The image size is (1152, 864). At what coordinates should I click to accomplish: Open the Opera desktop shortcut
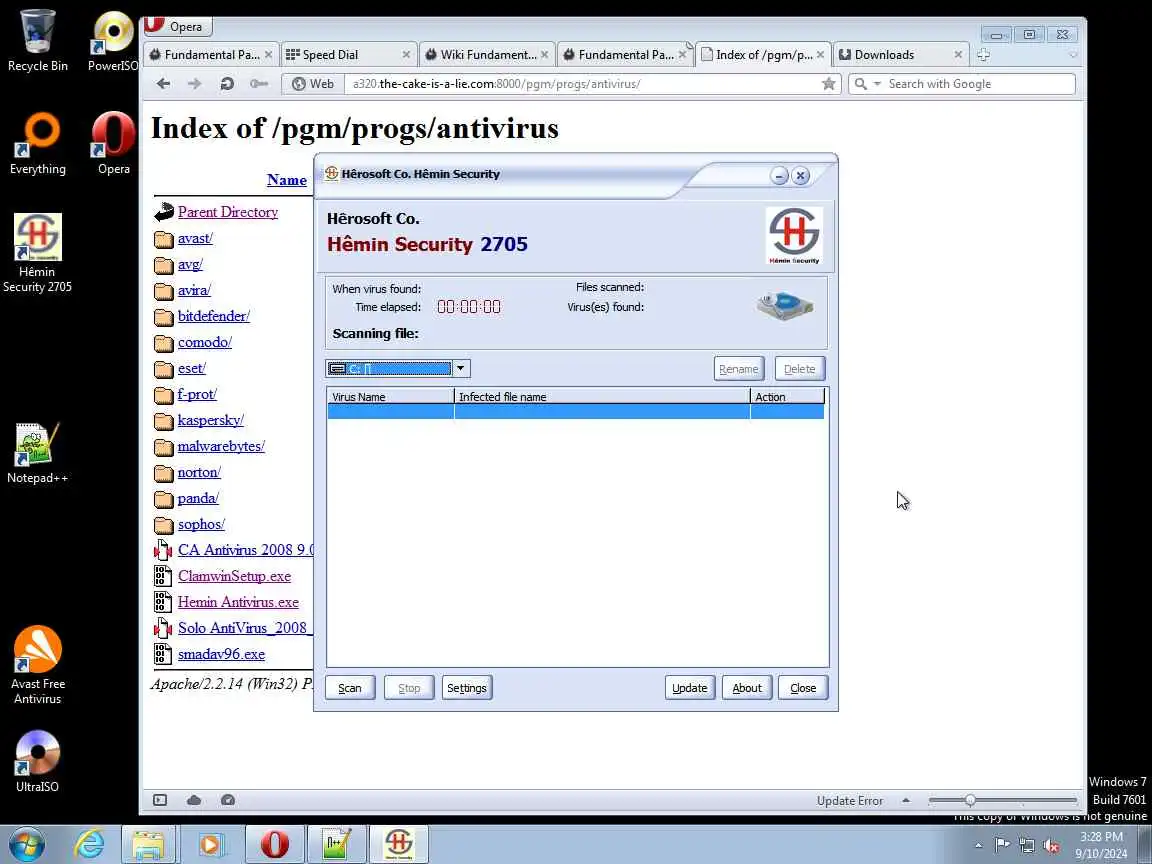(113, 144)
